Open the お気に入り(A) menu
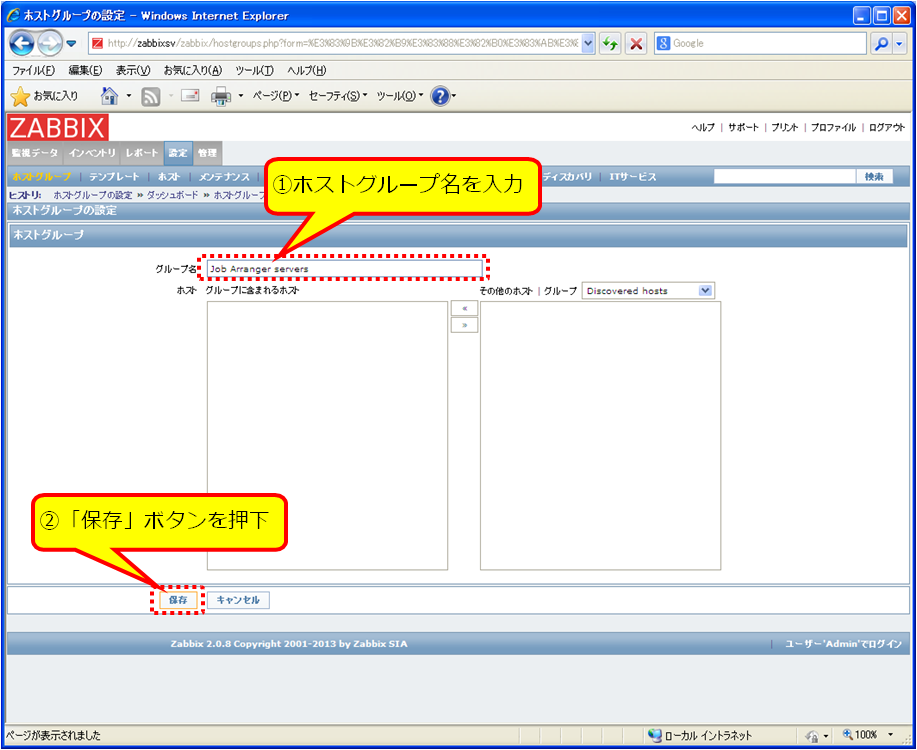This screenshot has height=750, width=917. tap(193, 70)
